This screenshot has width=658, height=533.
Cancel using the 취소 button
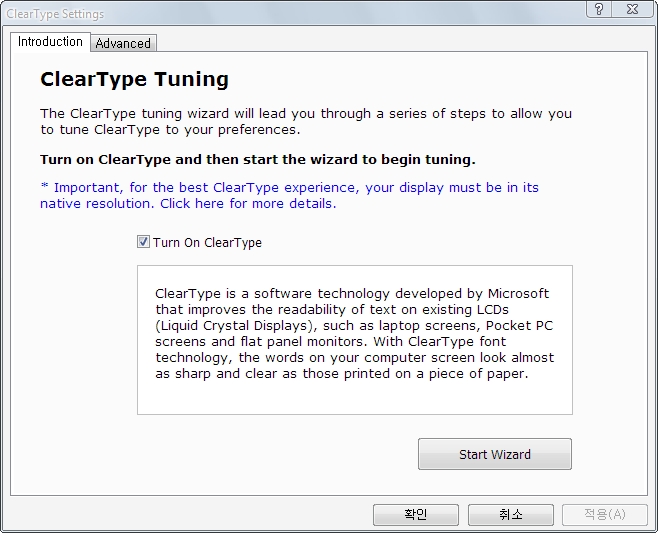point(511,515)
